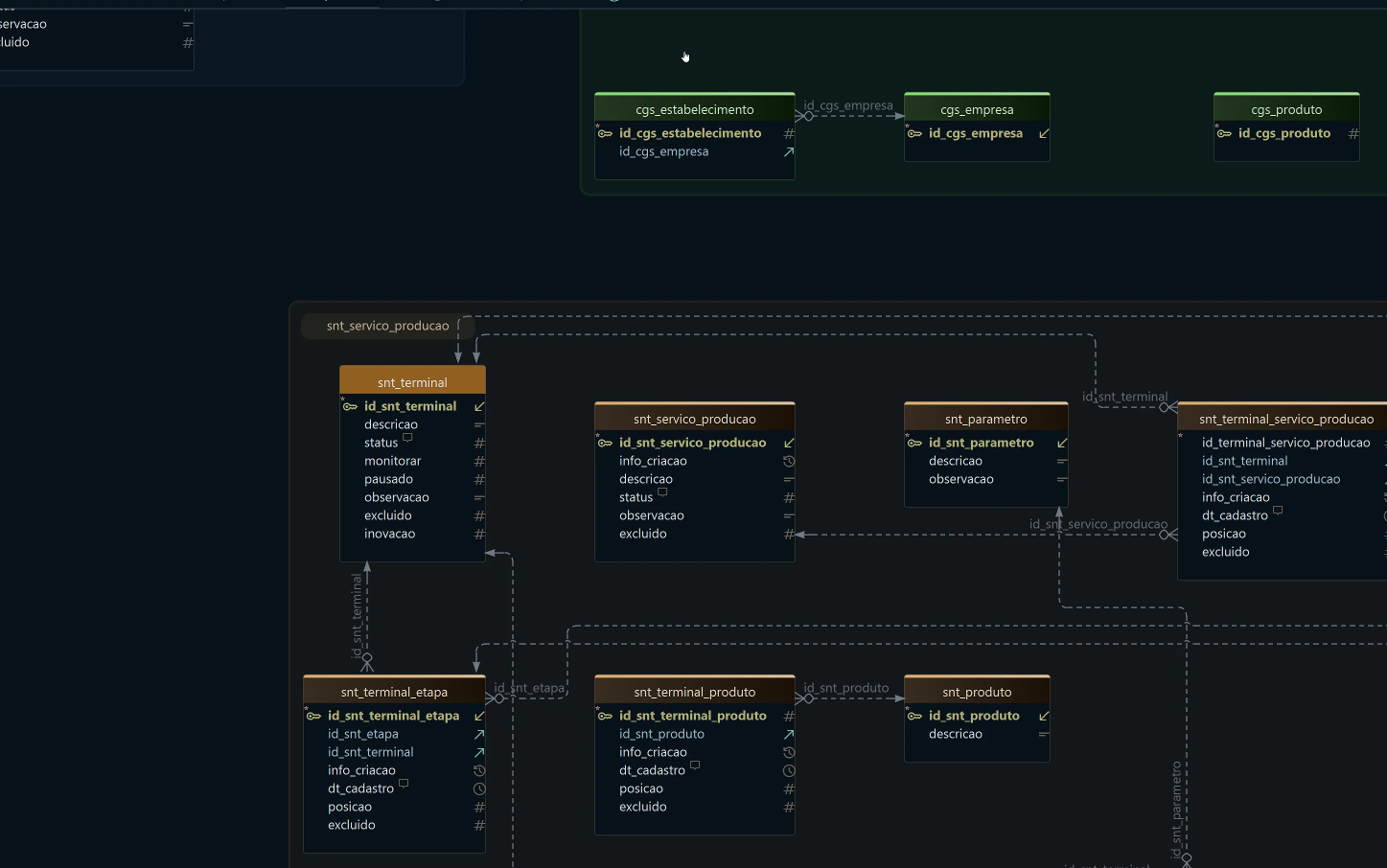Click the timestamp icon next to dt_cadastro in snt_terminal_etapa
The image size is (1387, 868).
tap(478, 788)
